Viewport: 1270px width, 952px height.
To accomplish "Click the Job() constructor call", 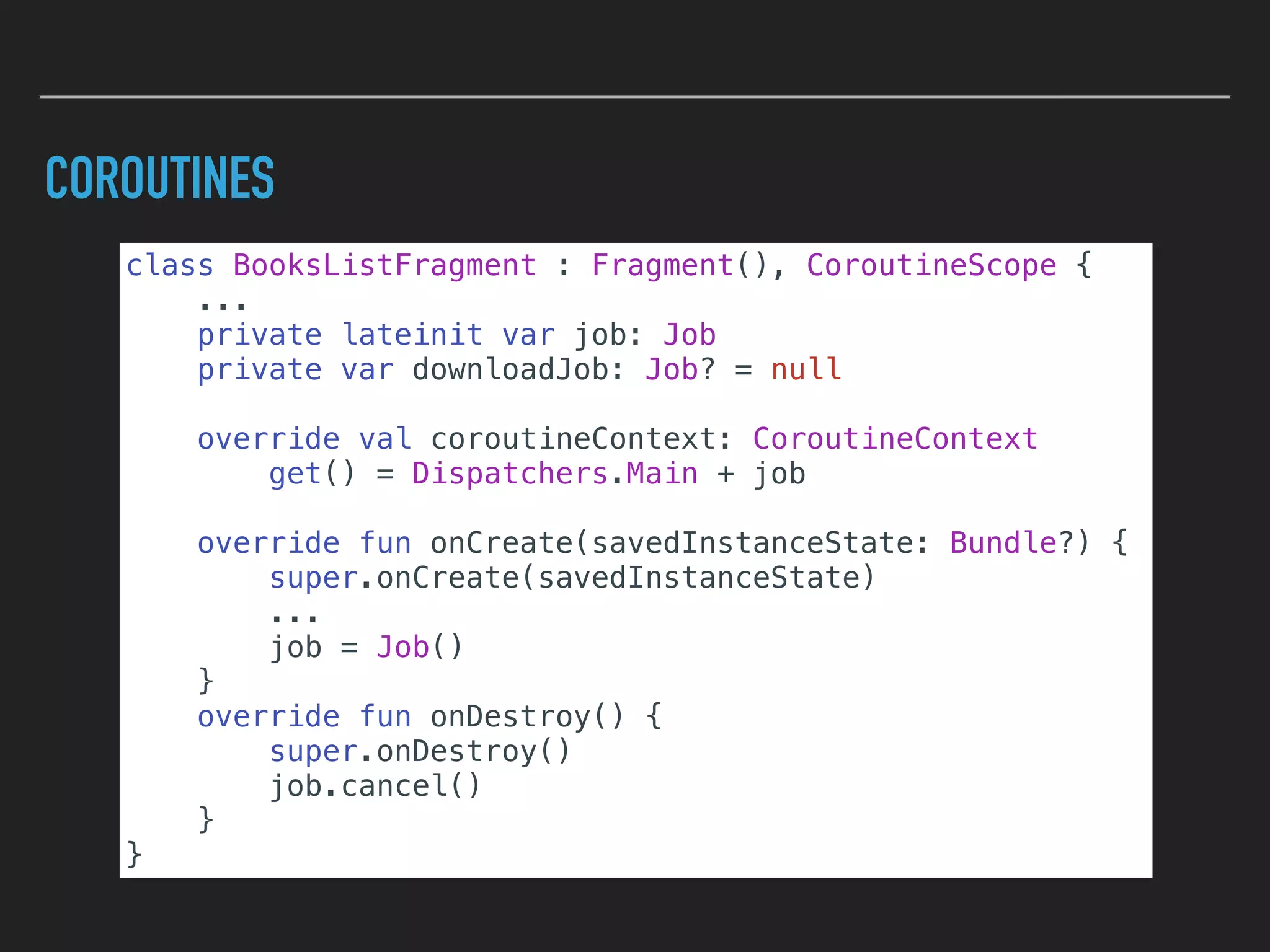I will [x=419, y=648].
